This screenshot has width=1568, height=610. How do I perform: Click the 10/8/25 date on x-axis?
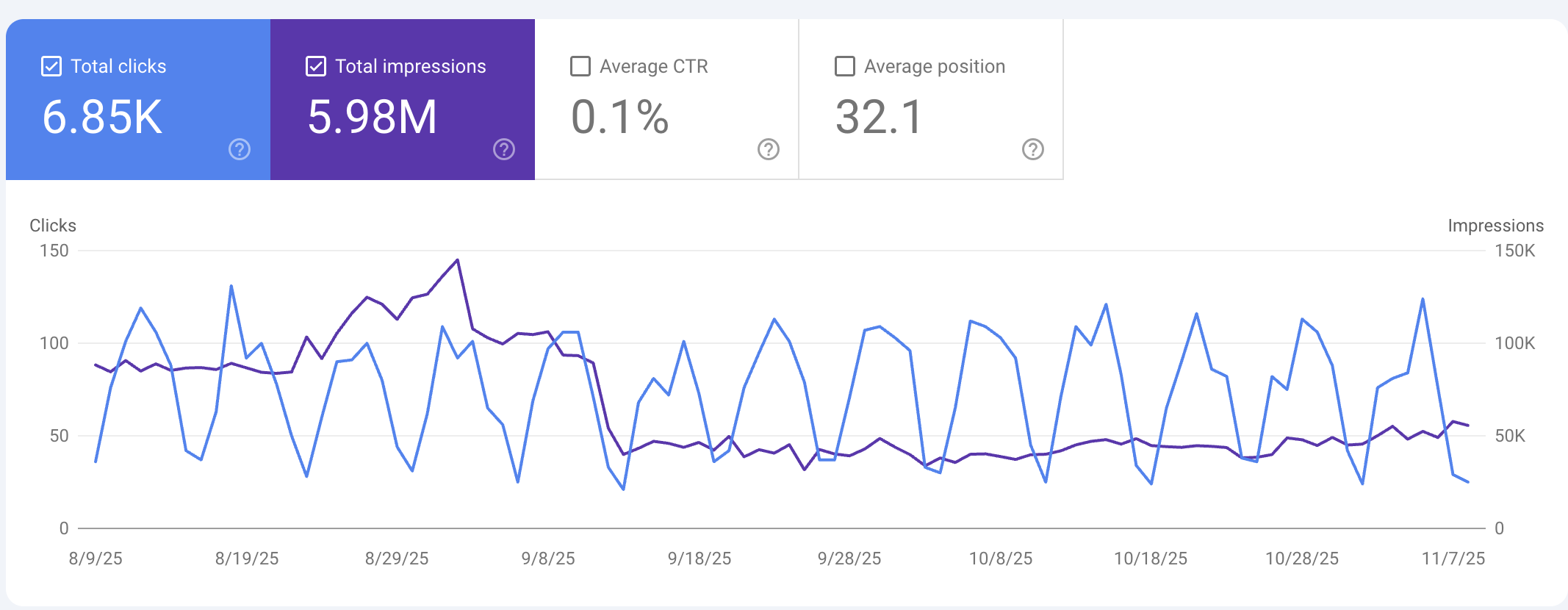point(1001,559)
